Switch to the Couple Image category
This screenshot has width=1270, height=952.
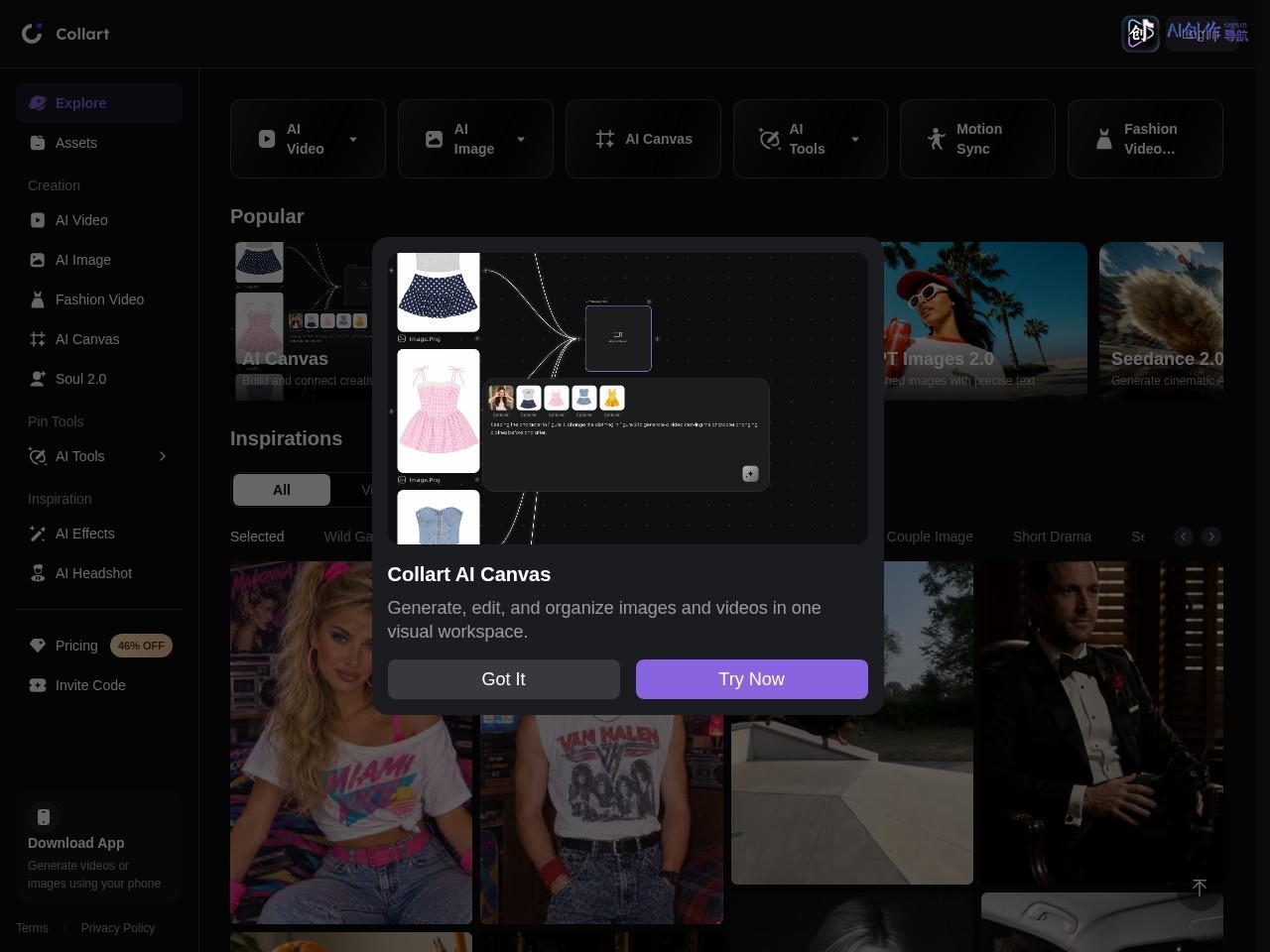click(930, 536)
